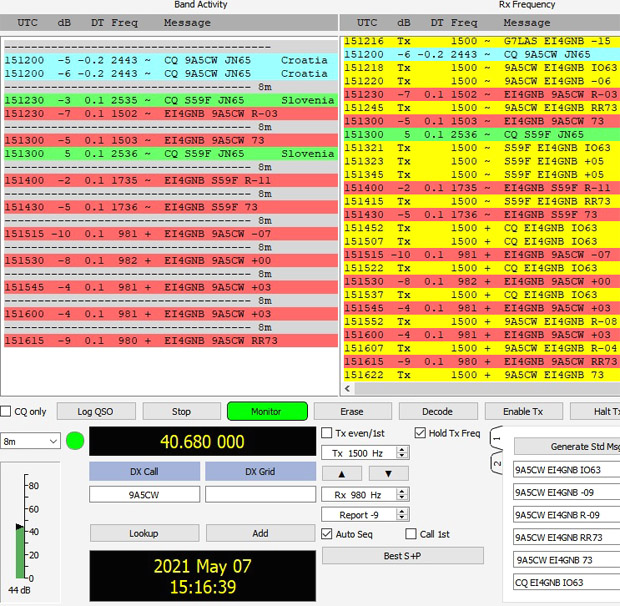Click the audio level meter slider marker

pos(19,527)
